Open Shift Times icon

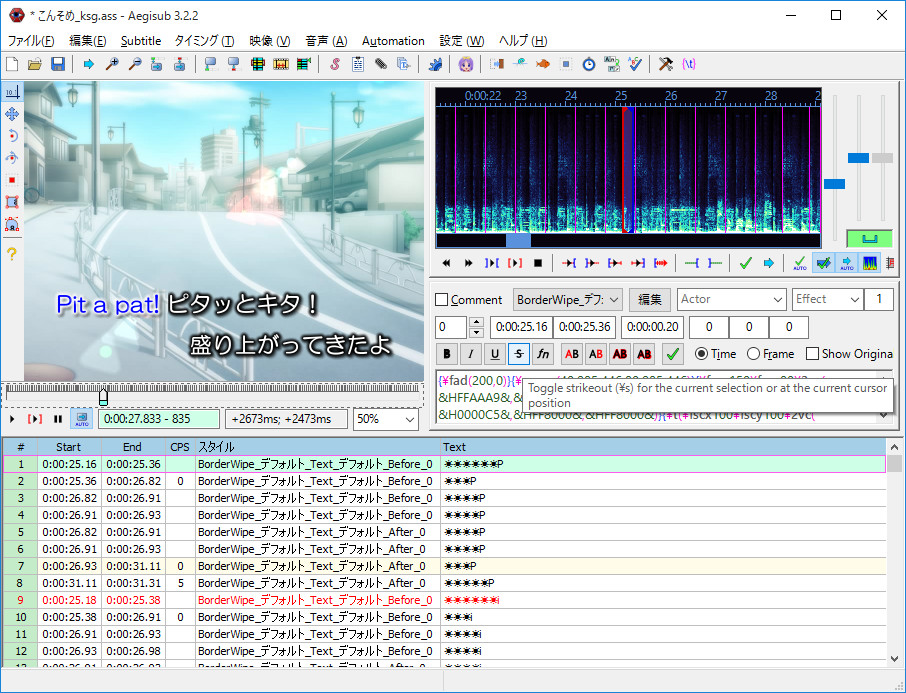(496, 64)
